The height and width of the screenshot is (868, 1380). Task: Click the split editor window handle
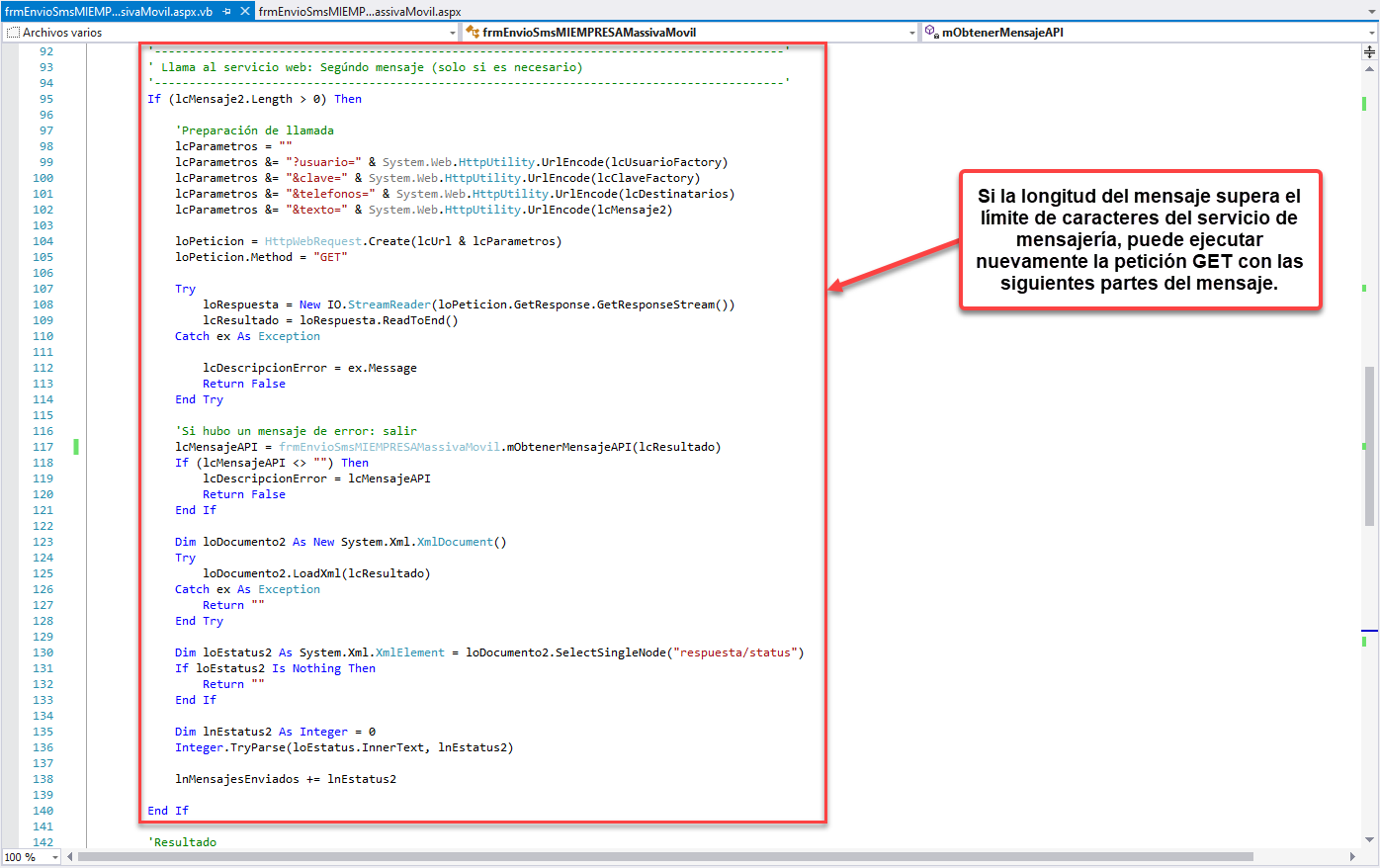tap(1369, 51)
